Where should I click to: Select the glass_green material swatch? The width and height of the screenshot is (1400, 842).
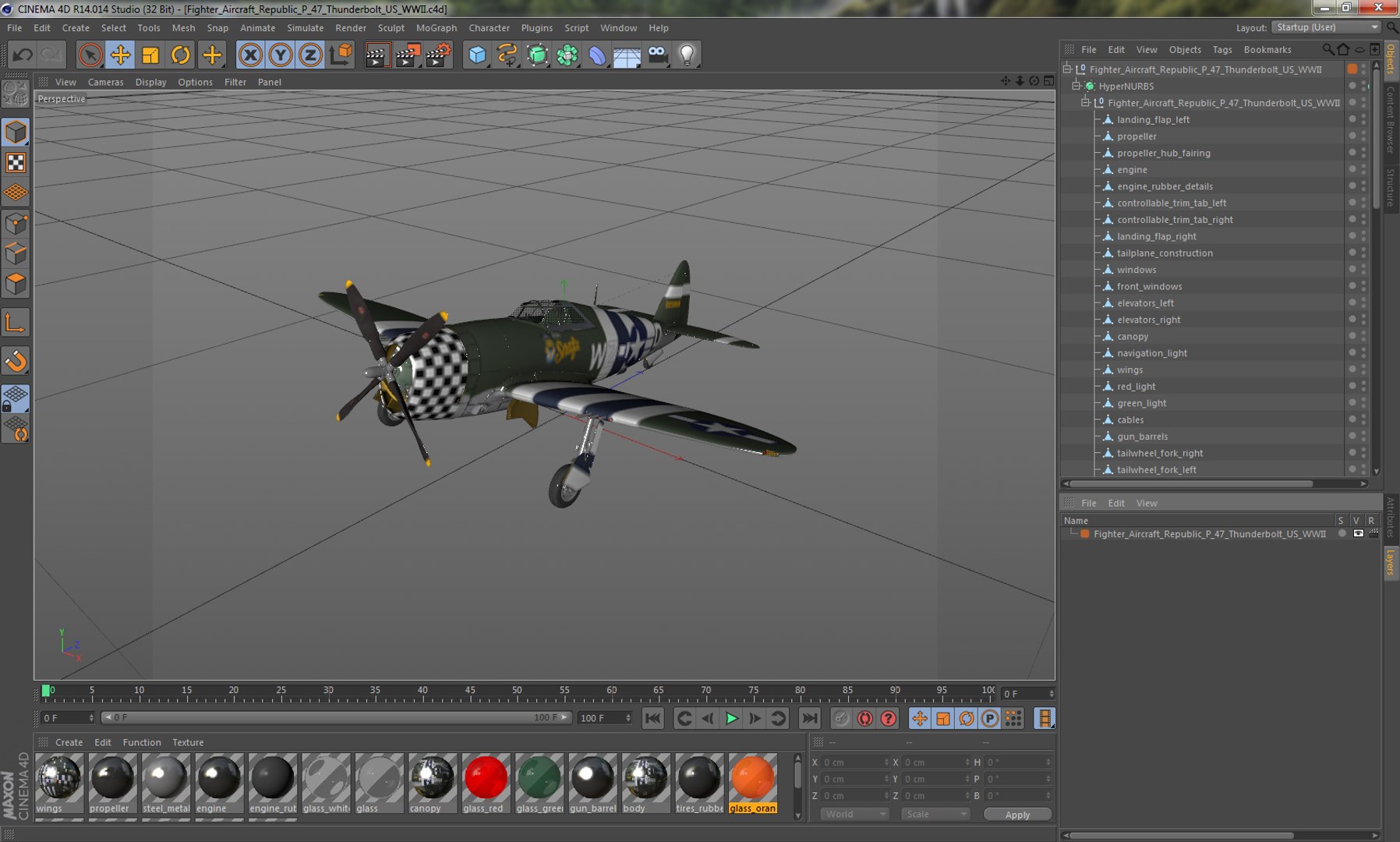tap(539, 783)
